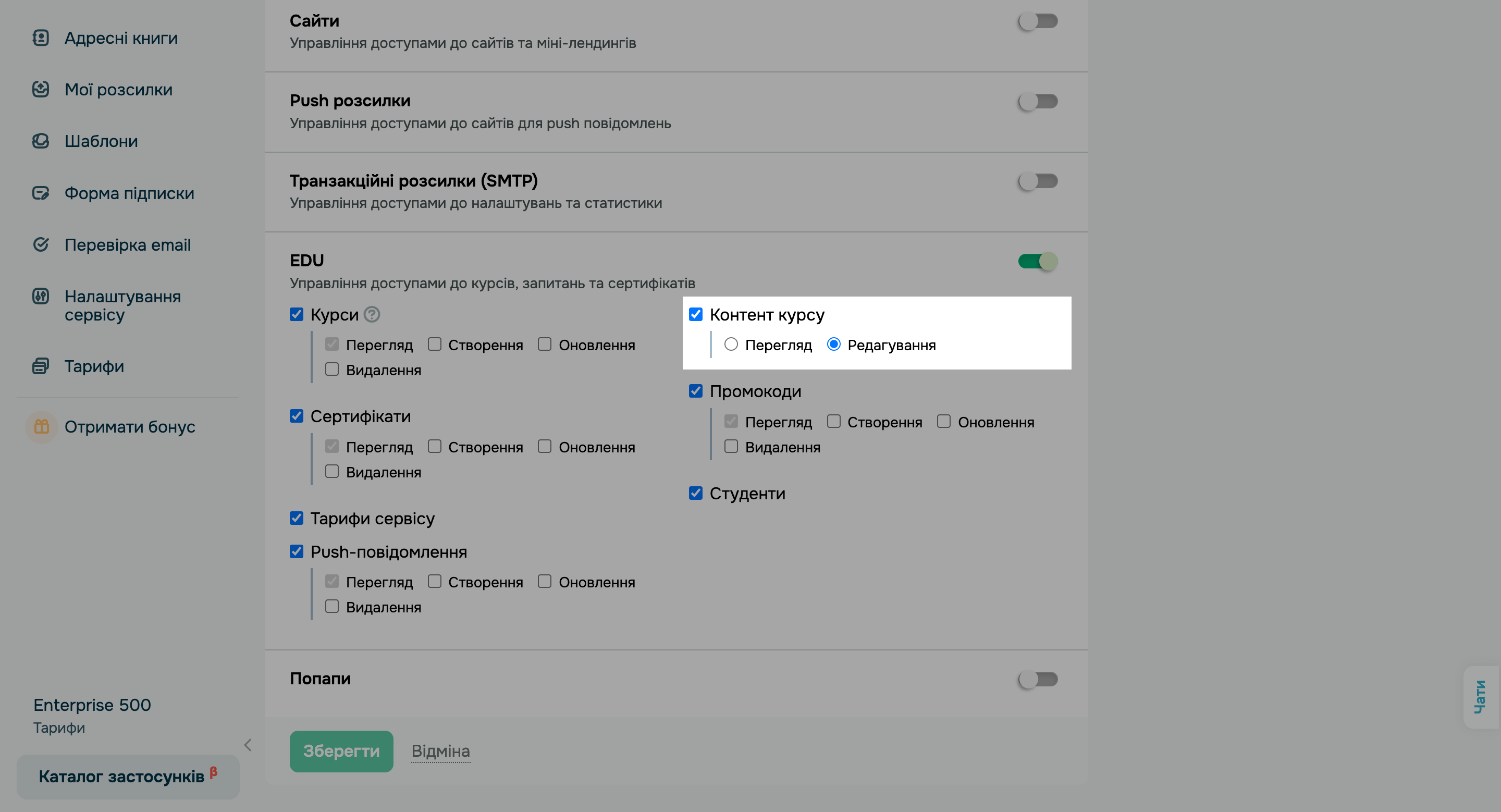
Task: Open Шаблони via its sidebar icon
Action: point(41,141)
